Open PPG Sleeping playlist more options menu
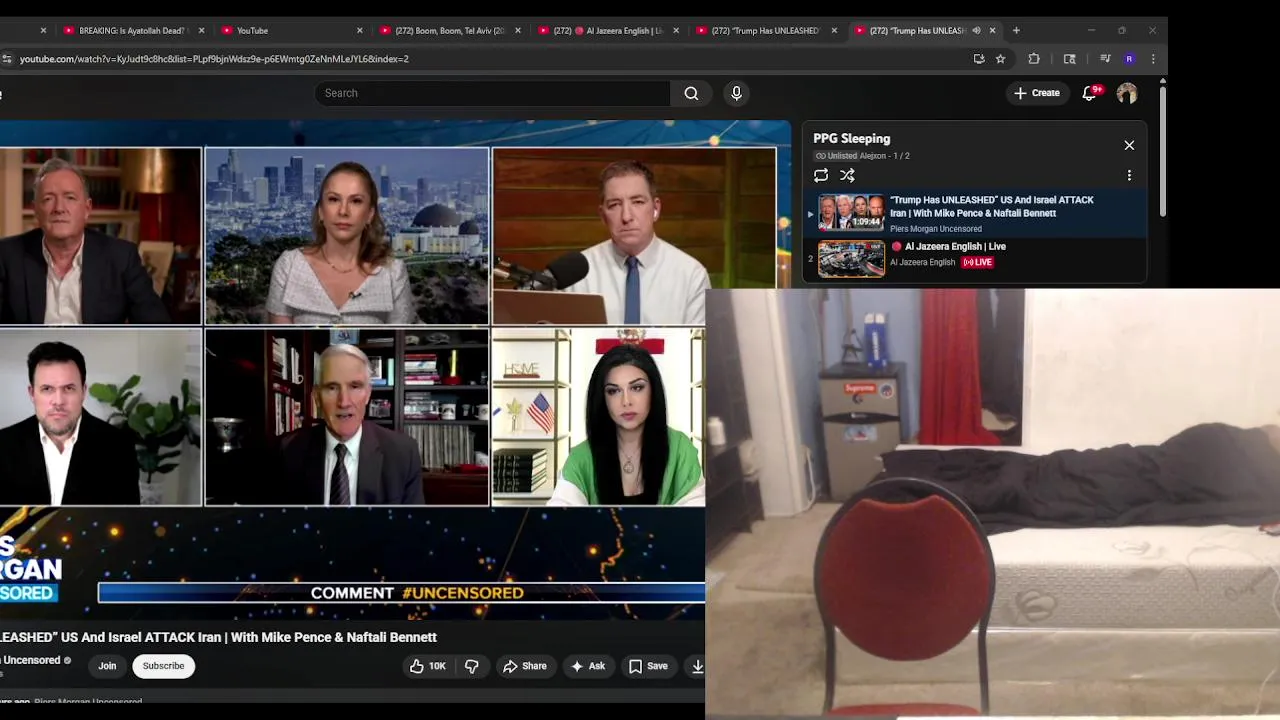Image resolution: width=1280 pixels, height=720 pixels. pos(1129,175)
